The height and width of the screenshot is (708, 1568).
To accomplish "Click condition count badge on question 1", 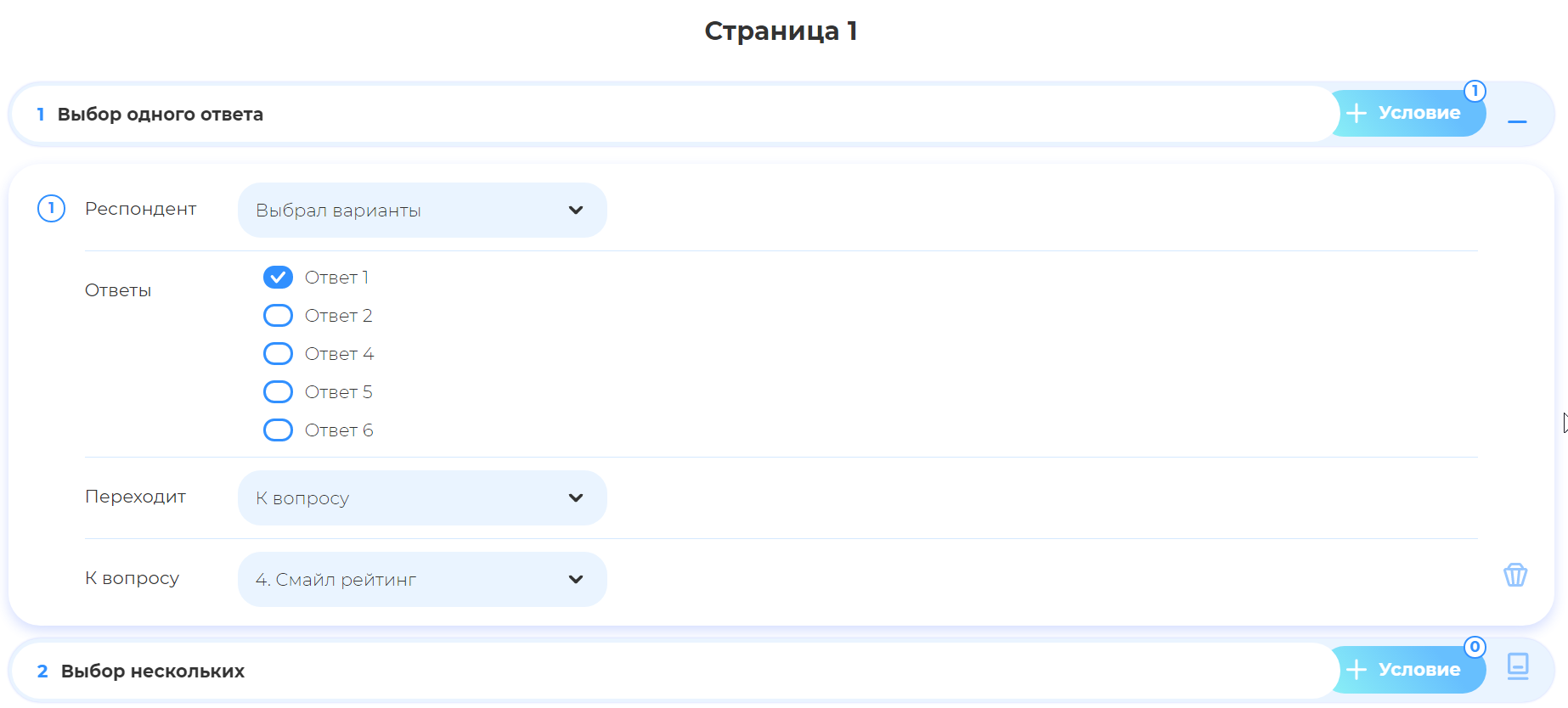I will pos(1475,91).
